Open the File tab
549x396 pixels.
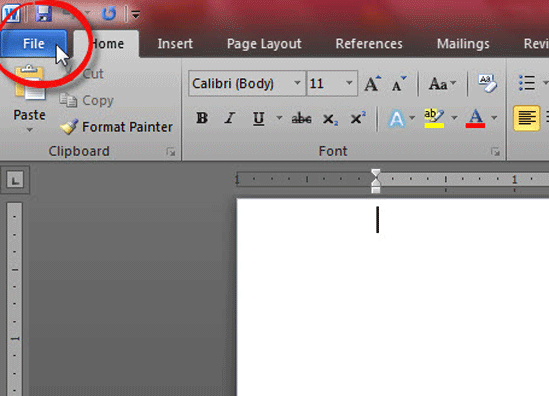click(34, 44)
